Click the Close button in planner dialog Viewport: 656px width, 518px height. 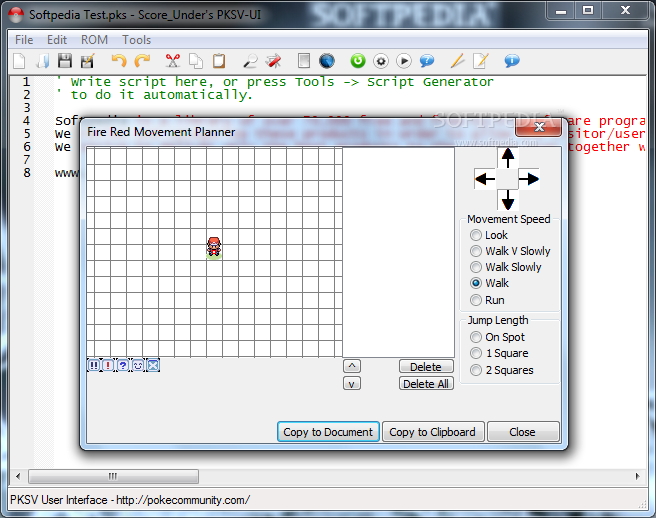[523, 432]
